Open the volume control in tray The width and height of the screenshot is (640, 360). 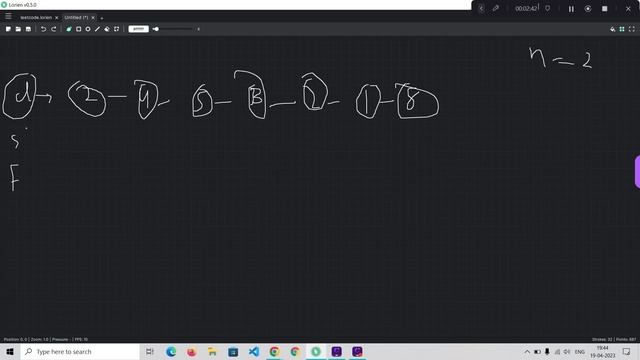[567, 351]
